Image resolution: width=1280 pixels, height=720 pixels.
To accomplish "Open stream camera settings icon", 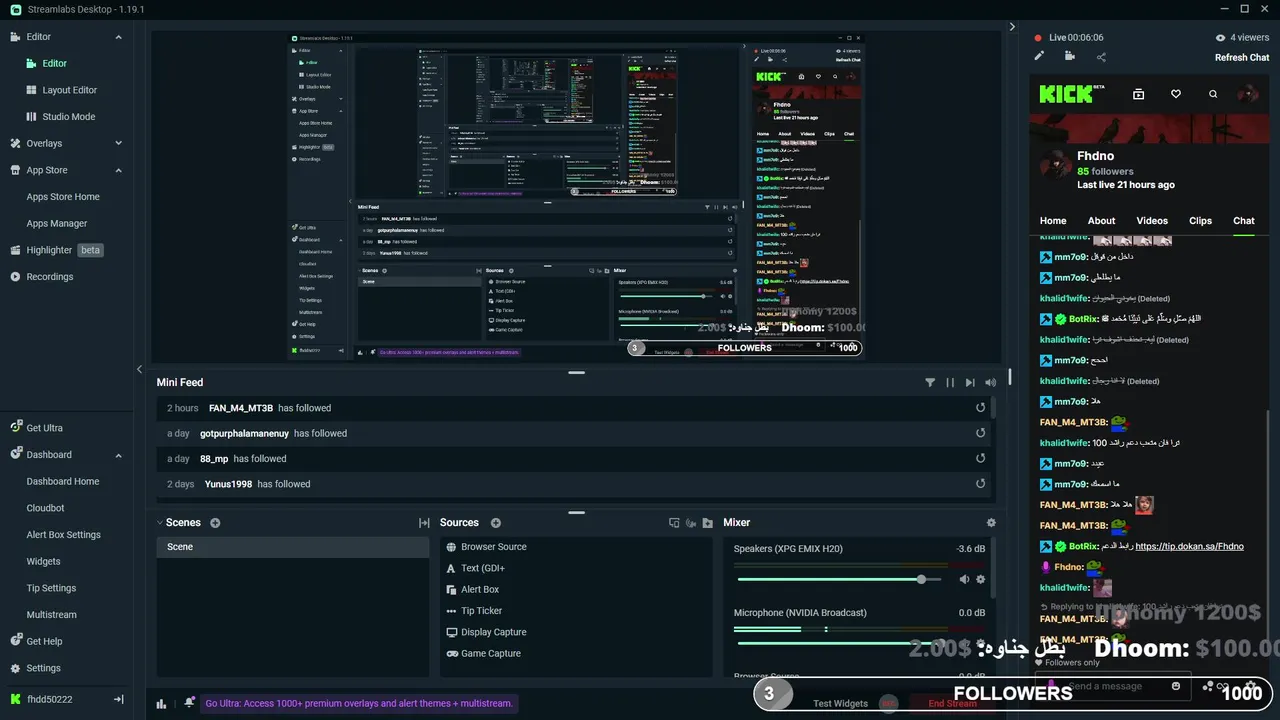I will [x=1070, y=57].
